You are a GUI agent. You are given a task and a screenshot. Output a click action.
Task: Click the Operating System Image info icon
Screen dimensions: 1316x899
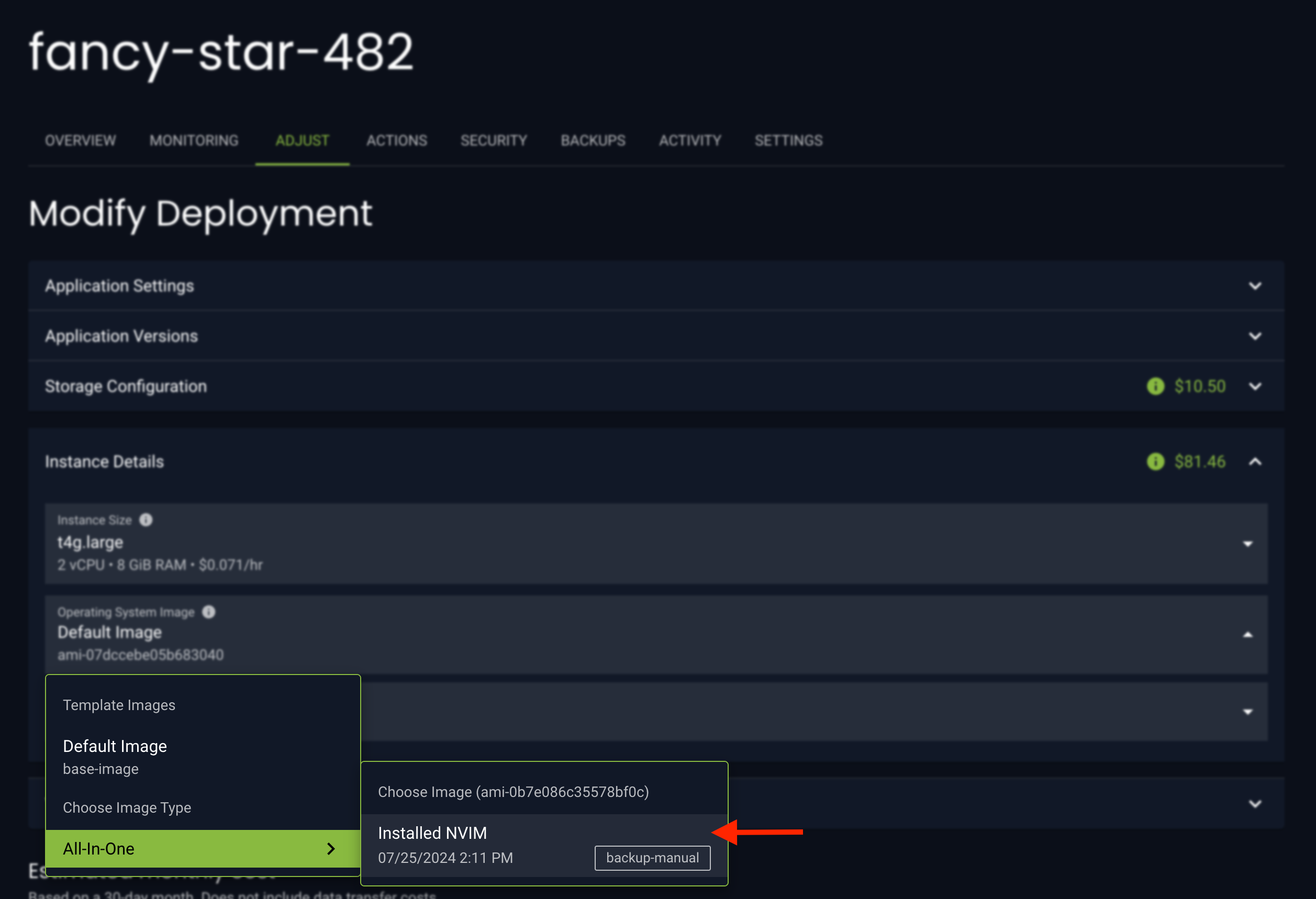[209, 612]
